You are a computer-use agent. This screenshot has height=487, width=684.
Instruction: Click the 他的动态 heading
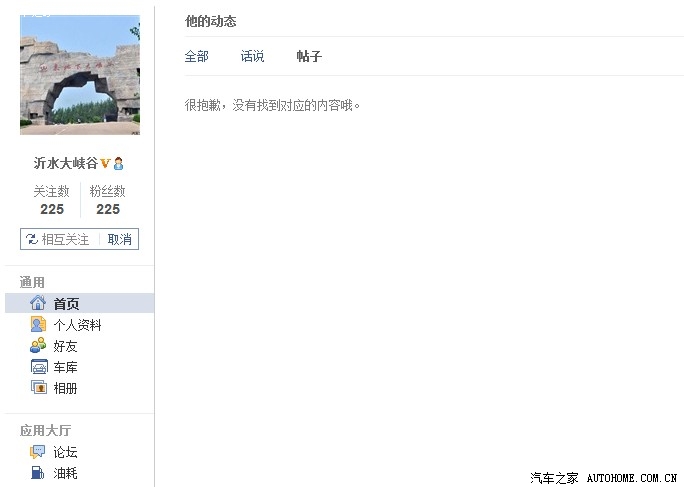tap(211, 21)
